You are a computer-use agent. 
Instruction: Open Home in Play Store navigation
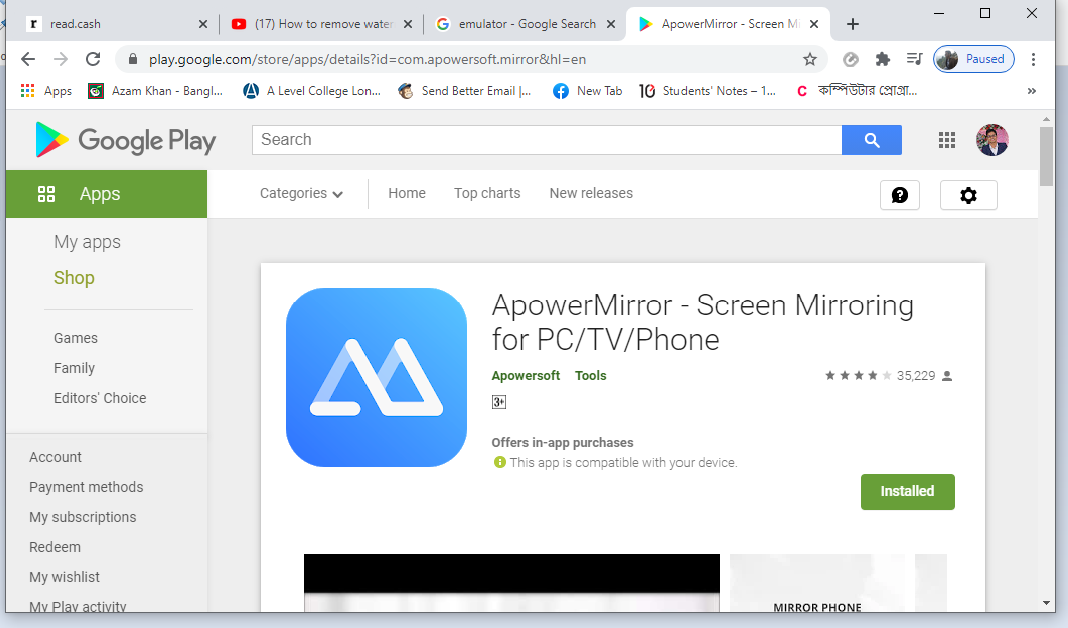[407, 193]
